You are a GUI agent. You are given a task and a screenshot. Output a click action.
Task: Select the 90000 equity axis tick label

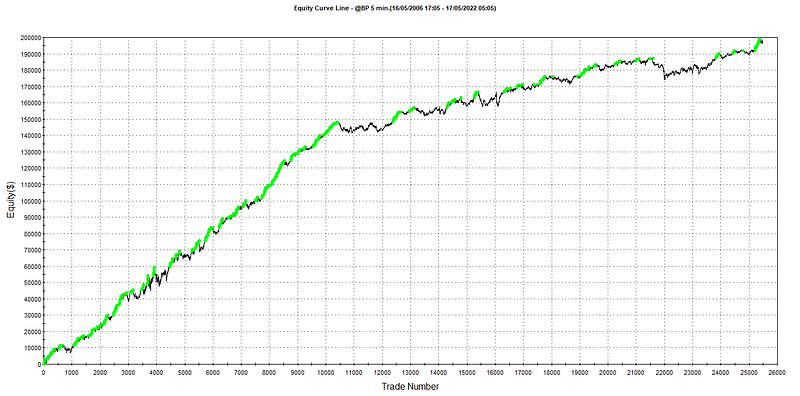(x=32, y=217)
